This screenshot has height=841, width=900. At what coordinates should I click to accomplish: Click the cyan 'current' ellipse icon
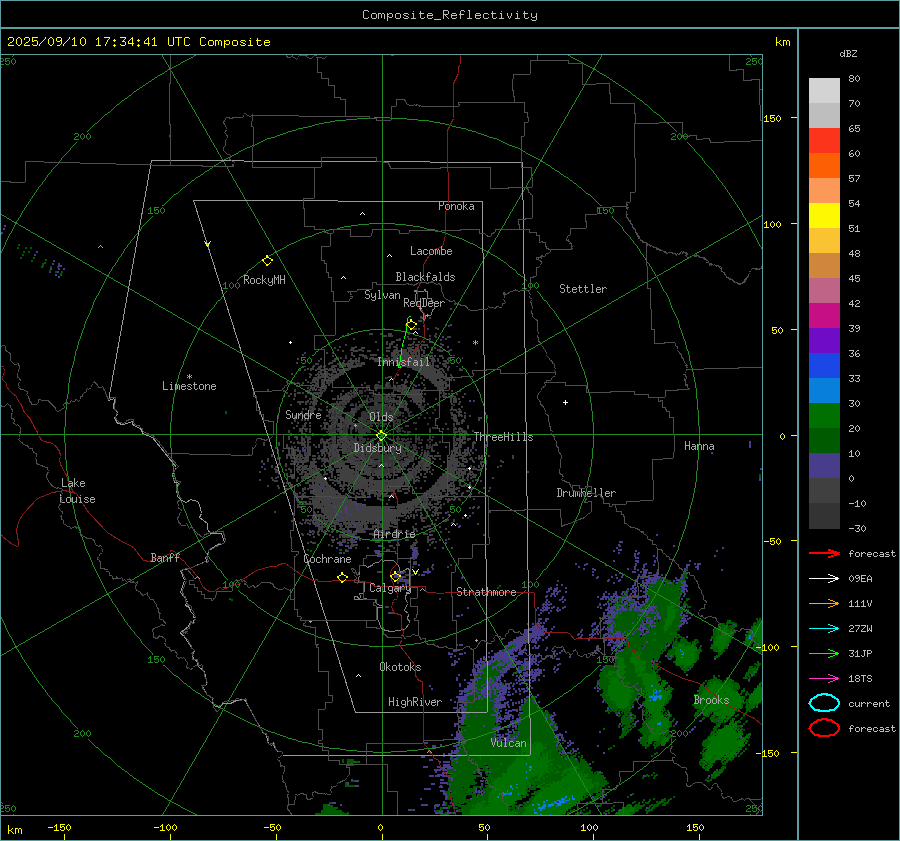[824, 703]
